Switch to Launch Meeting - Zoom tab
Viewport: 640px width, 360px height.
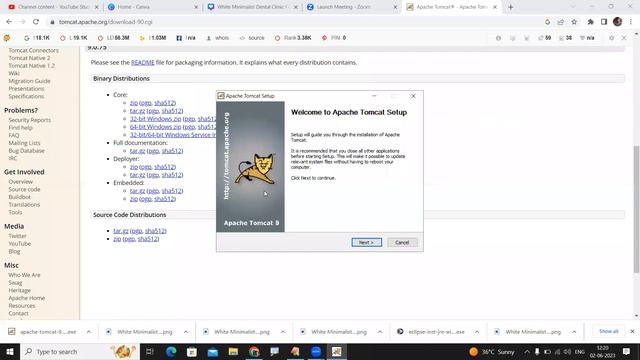coord(351,7)
